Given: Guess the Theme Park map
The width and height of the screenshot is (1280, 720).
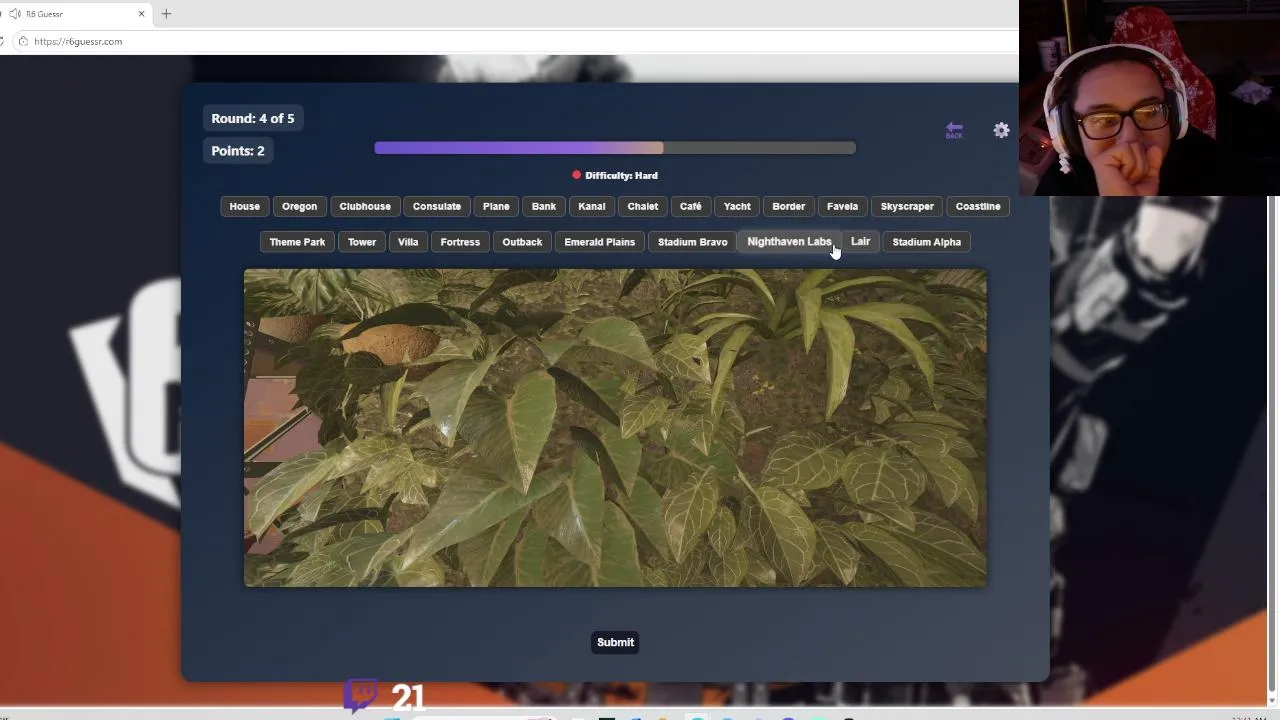Looking at the screenshot, I should coord(297,242).
